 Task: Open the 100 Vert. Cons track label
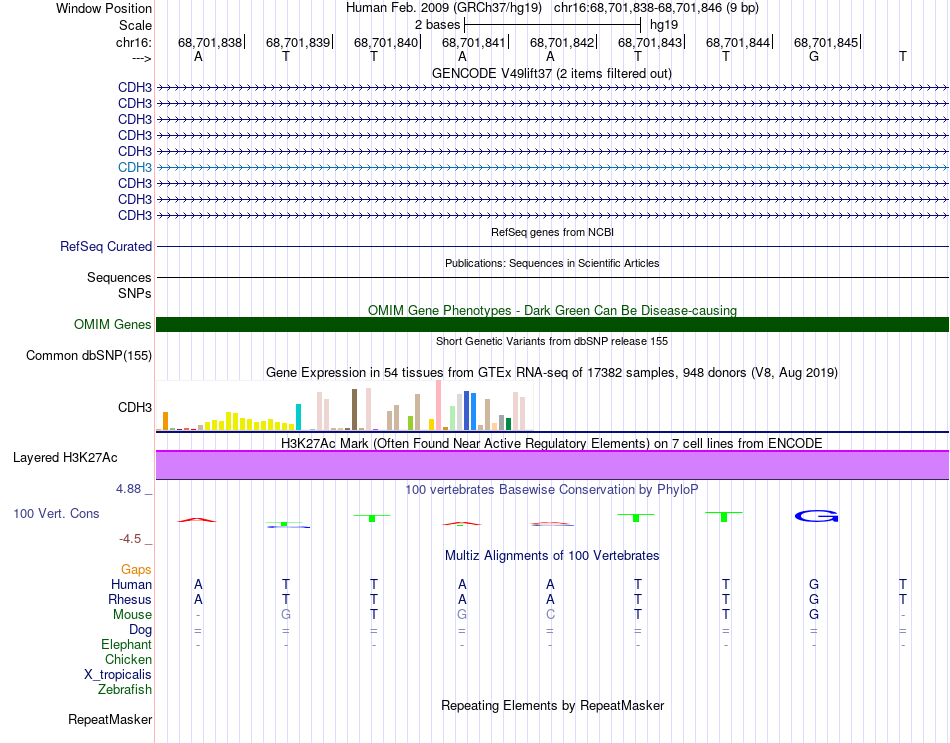click(x=58, y=513)
